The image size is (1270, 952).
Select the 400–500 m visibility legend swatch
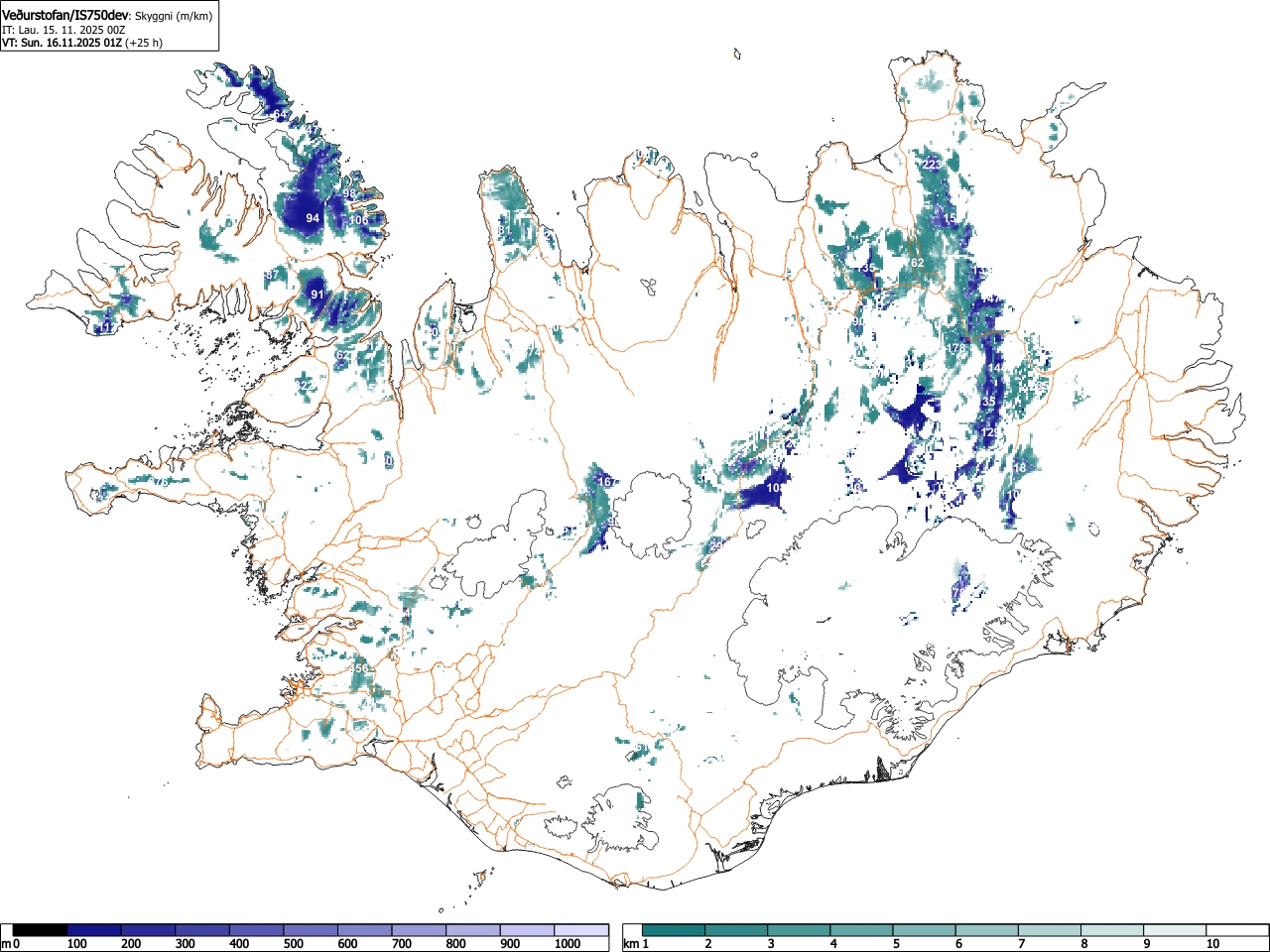(257, 930)
